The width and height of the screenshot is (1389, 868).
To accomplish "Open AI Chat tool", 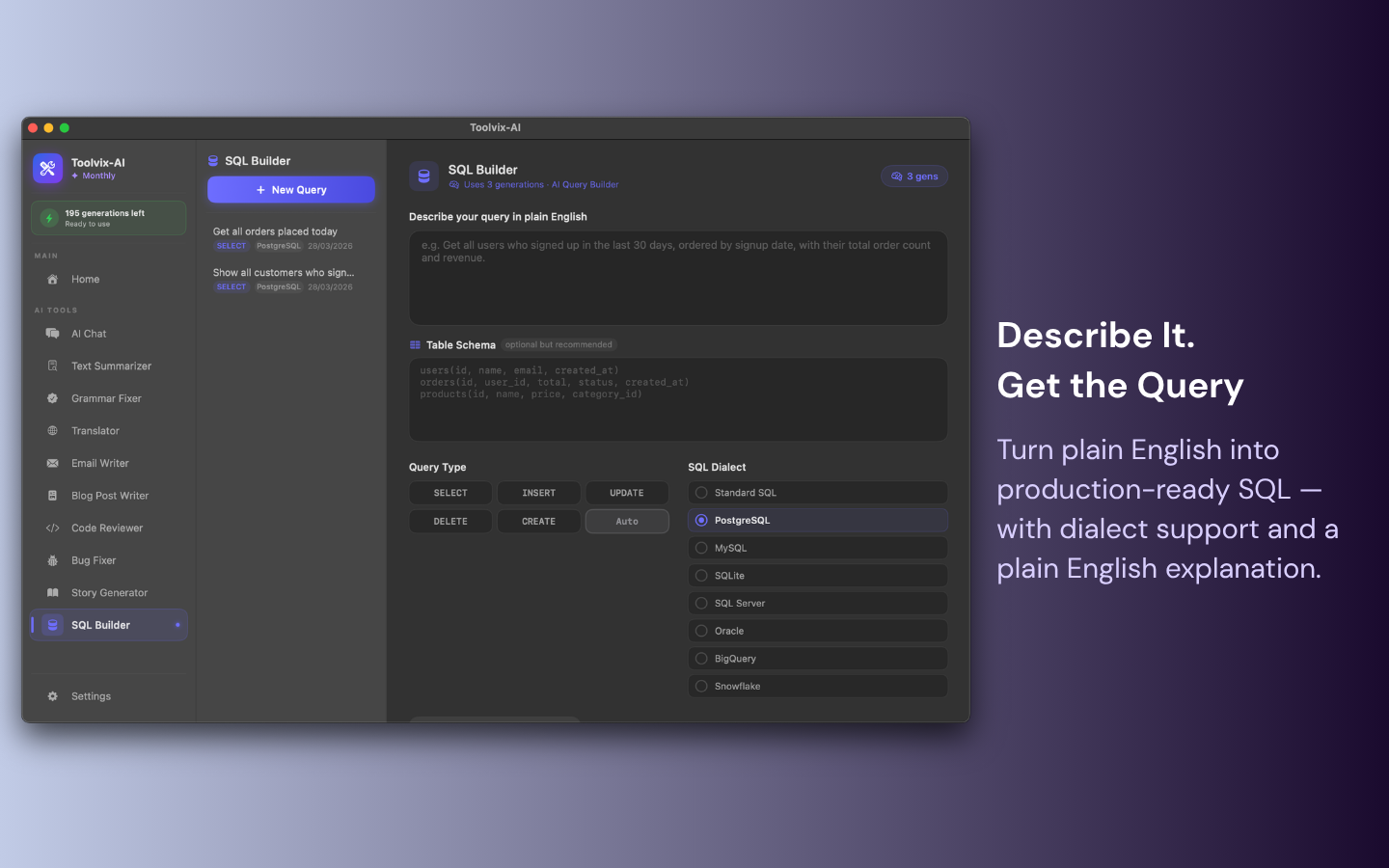I will [x=109, y=334].
